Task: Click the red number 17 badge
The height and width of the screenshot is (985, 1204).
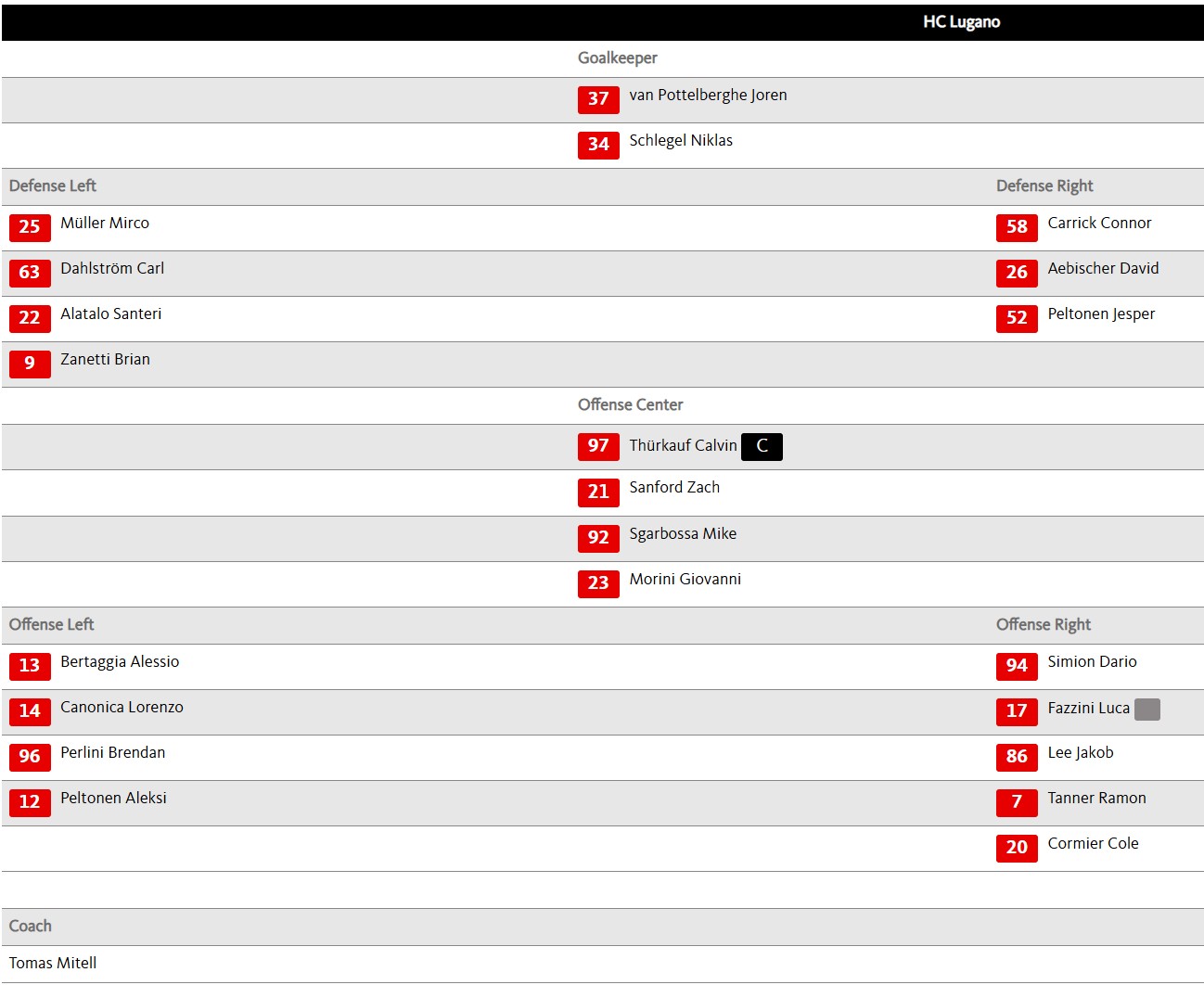Action: click(x=1017, y=711)
